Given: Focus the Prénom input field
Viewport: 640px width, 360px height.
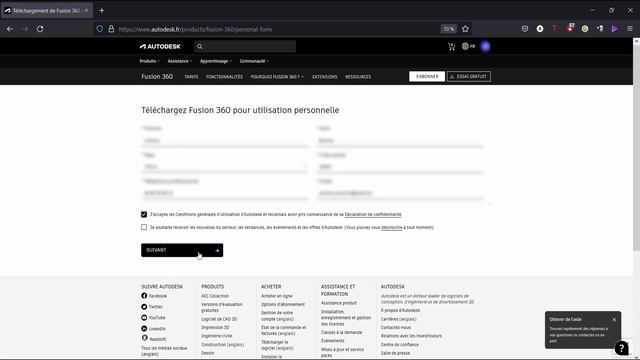Looking at the screenshot, I should point(224,141).
